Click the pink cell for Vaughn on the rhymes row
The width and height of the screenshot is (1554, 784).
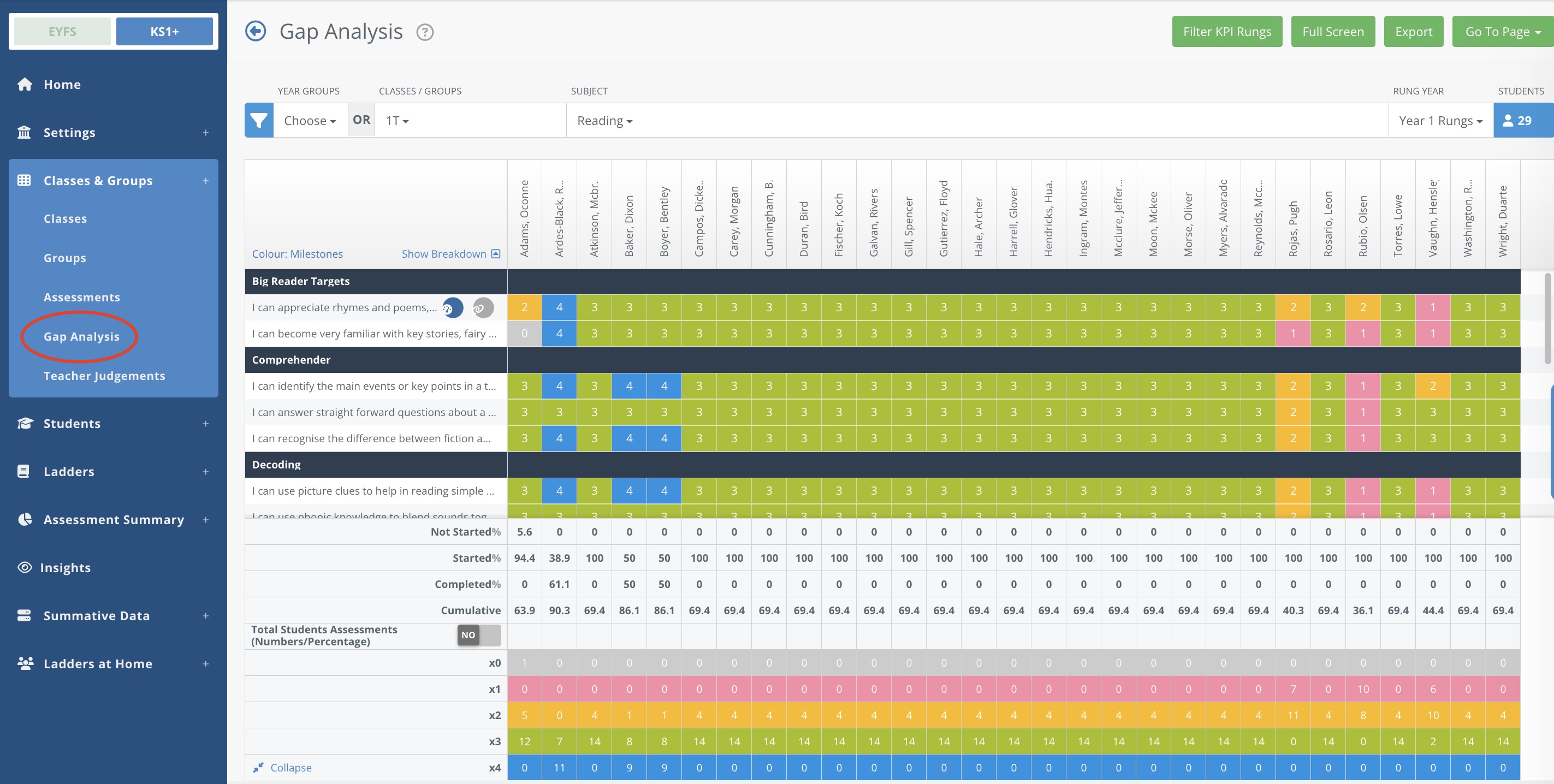1433,307
